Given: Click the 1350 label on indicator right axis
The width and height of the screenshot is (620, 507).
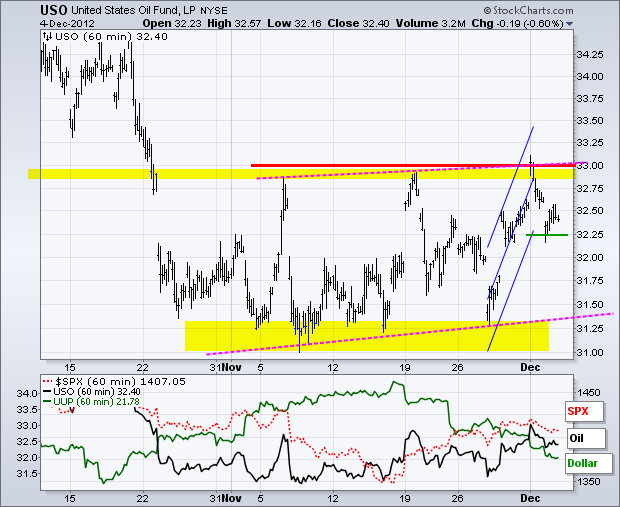Looking at the screenshot, I should click(x=589, y=482).
